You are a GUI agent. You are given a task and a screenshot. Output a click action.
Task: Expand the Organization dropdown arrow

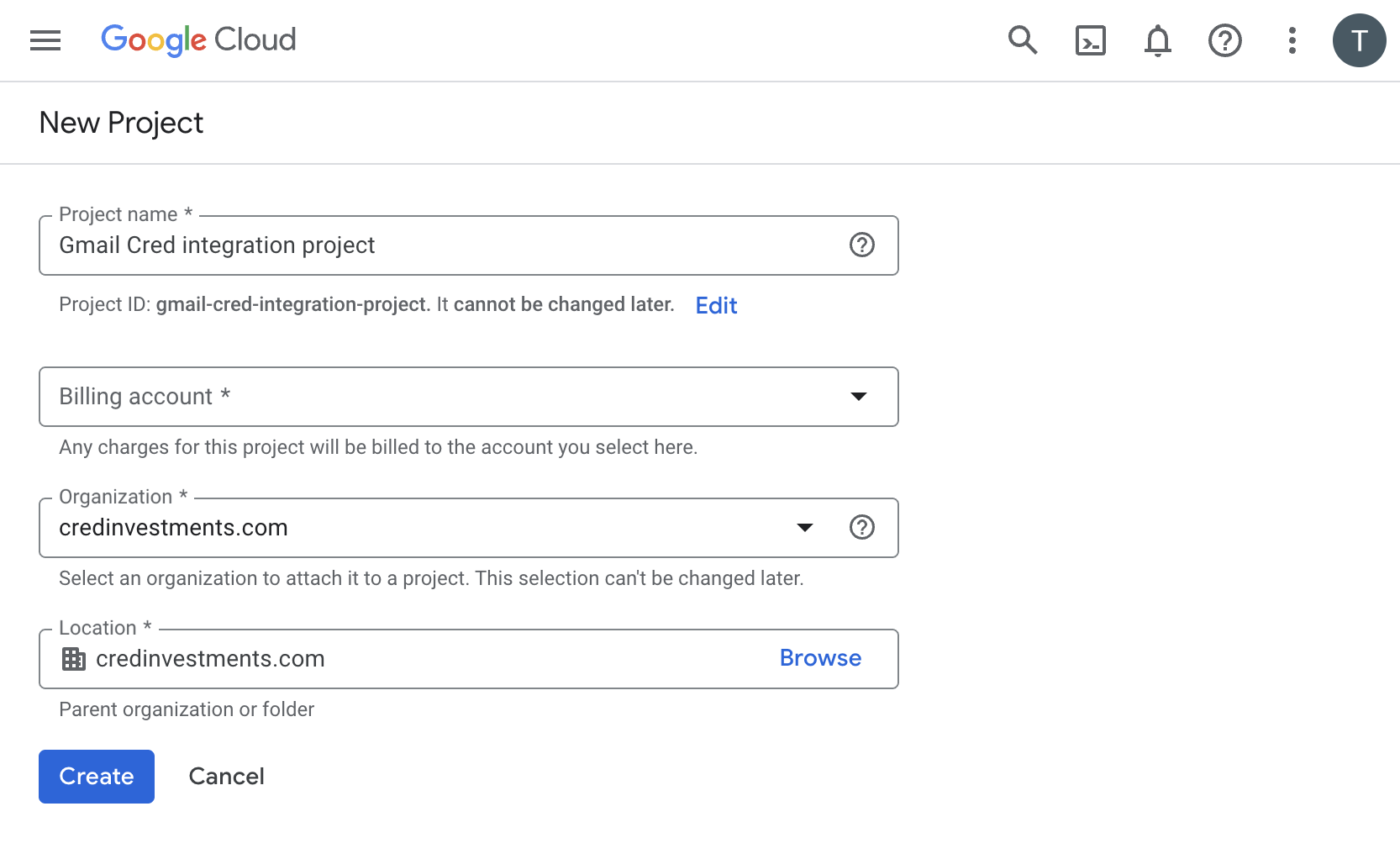point(805,528)
